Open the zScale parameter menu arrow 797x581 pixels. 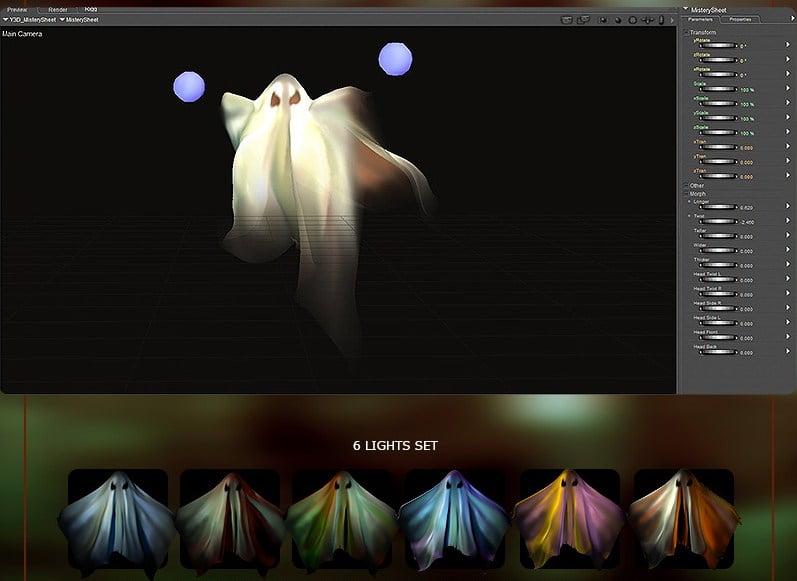click(788, 132)
